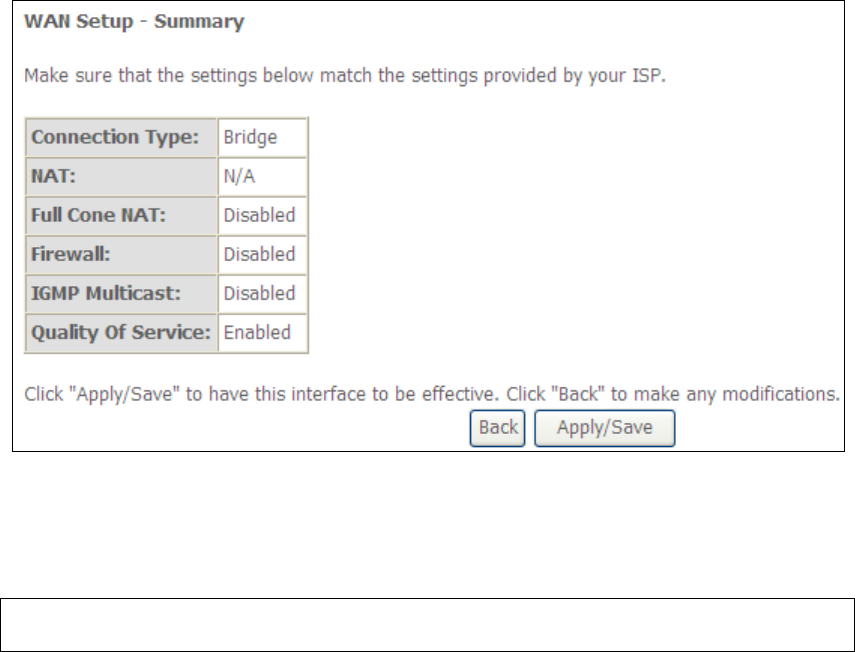Click the WAN Setup - Summary heading
Viewport: 855px width, 652px height.
(x=134, y=21)
